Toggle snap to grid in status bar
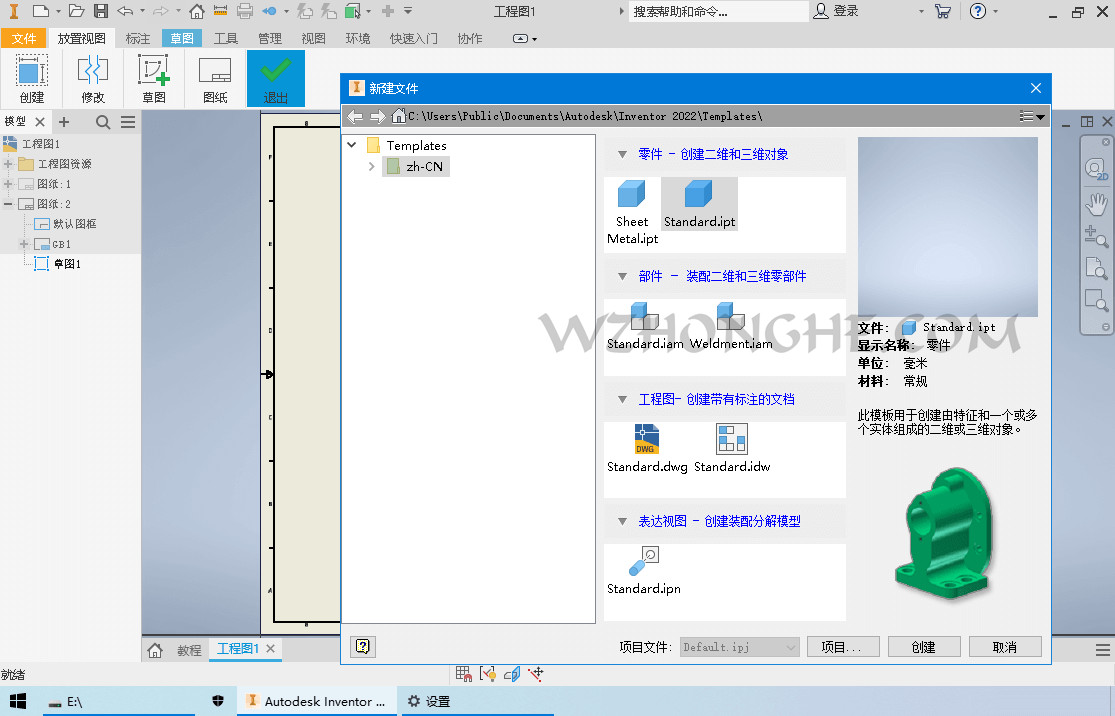Screen dimensions: 1115x716 [x=463, y=674]
